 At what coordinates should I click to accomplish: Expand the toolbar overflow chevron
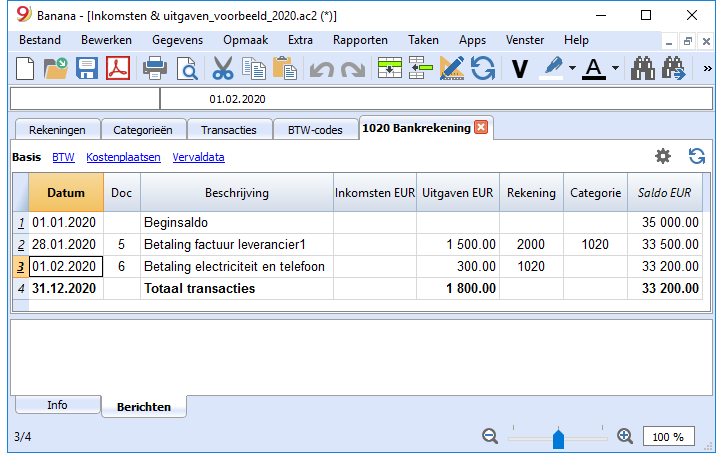point(707,69)
